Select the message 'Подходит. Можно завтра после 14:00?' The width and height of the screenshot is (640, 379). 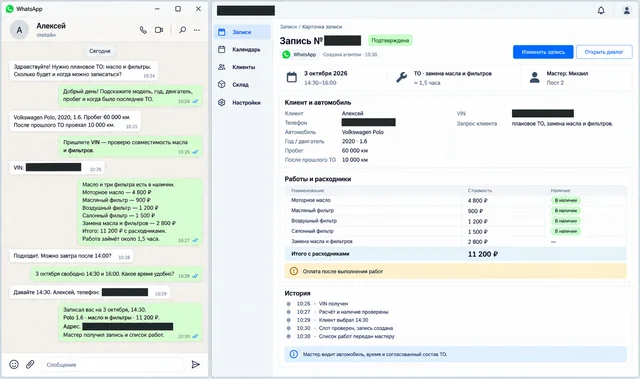pyautogui.click(x=71, y=256)
